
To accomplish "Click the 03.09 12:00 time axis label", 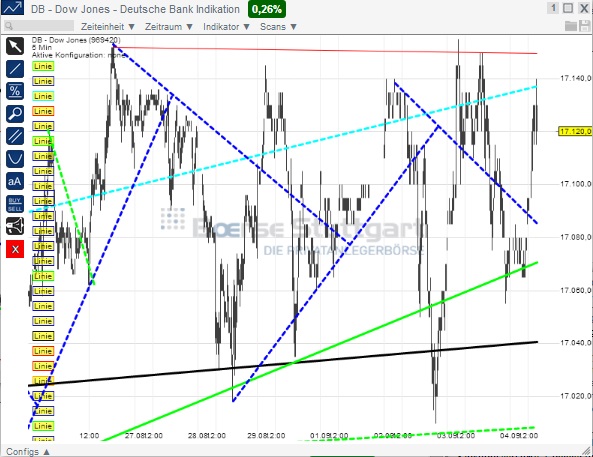I will click(x=455, y=435).
